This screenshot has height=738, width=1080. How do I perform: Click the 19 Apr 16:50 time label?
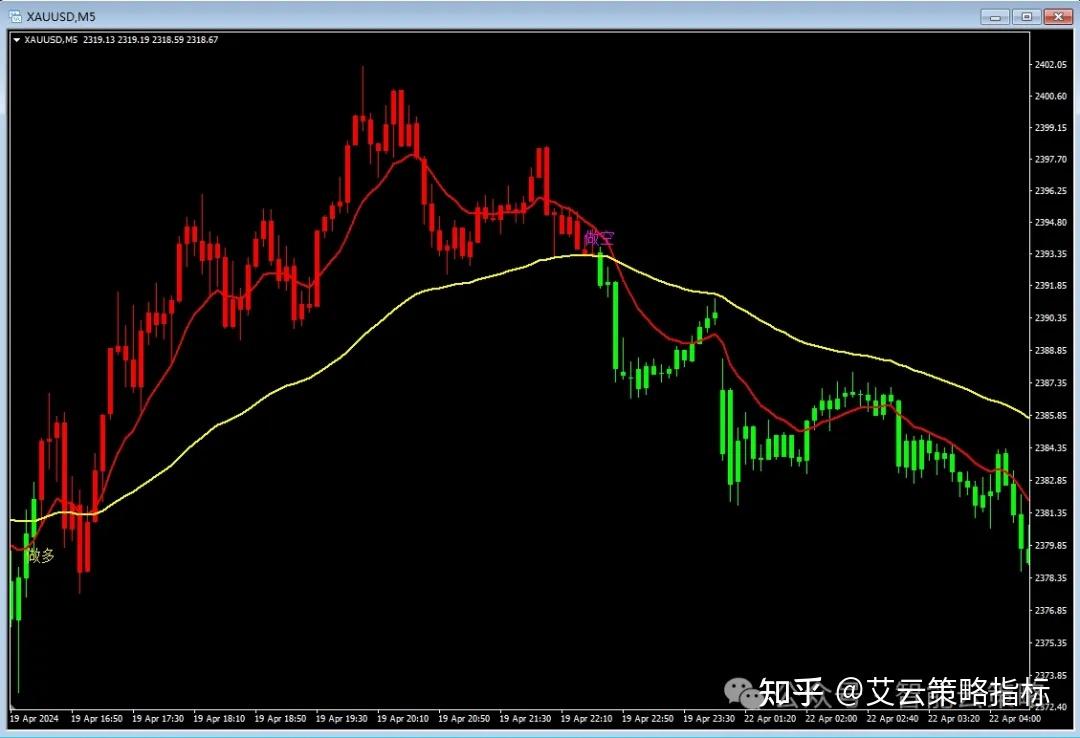pos(96,719)
